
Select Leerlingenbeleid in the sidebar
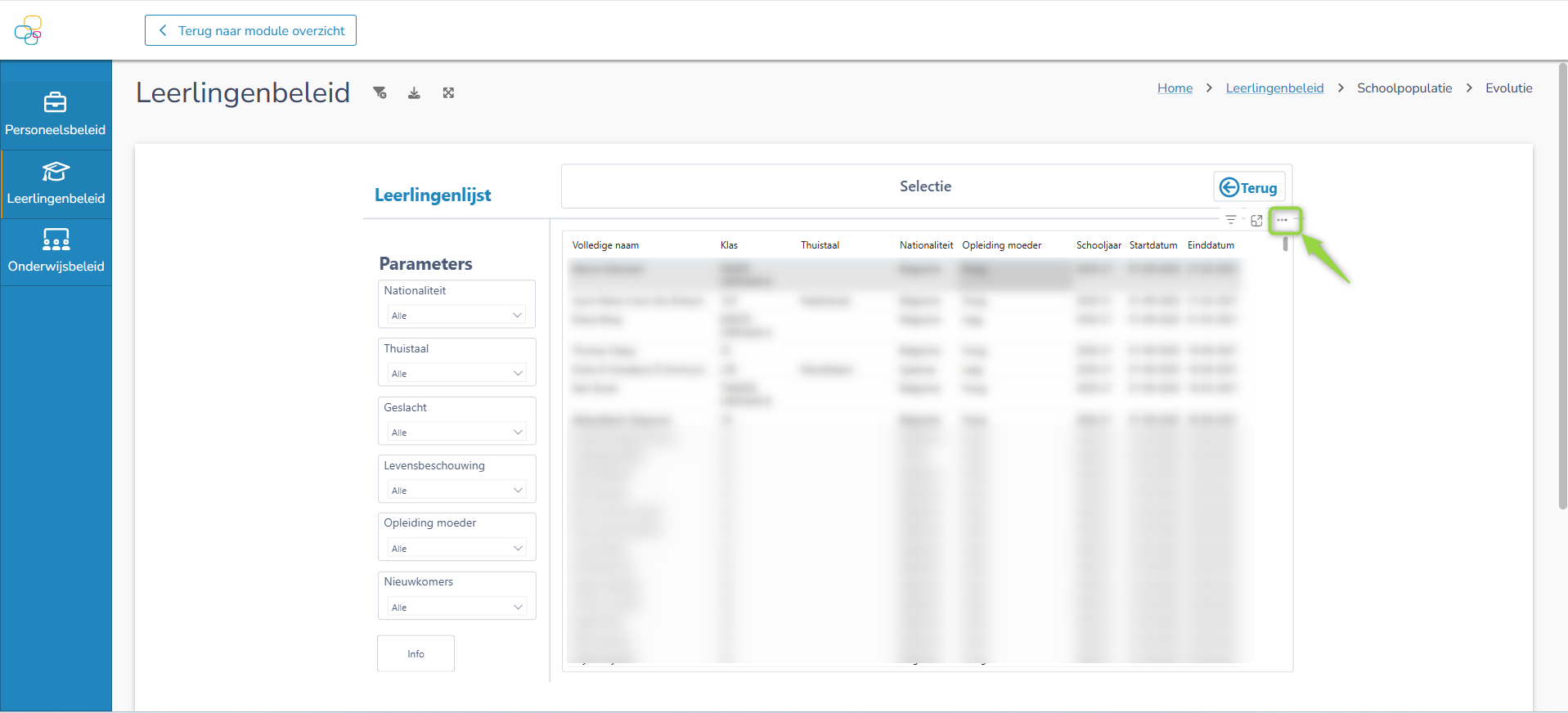click(x=56, y=184)
